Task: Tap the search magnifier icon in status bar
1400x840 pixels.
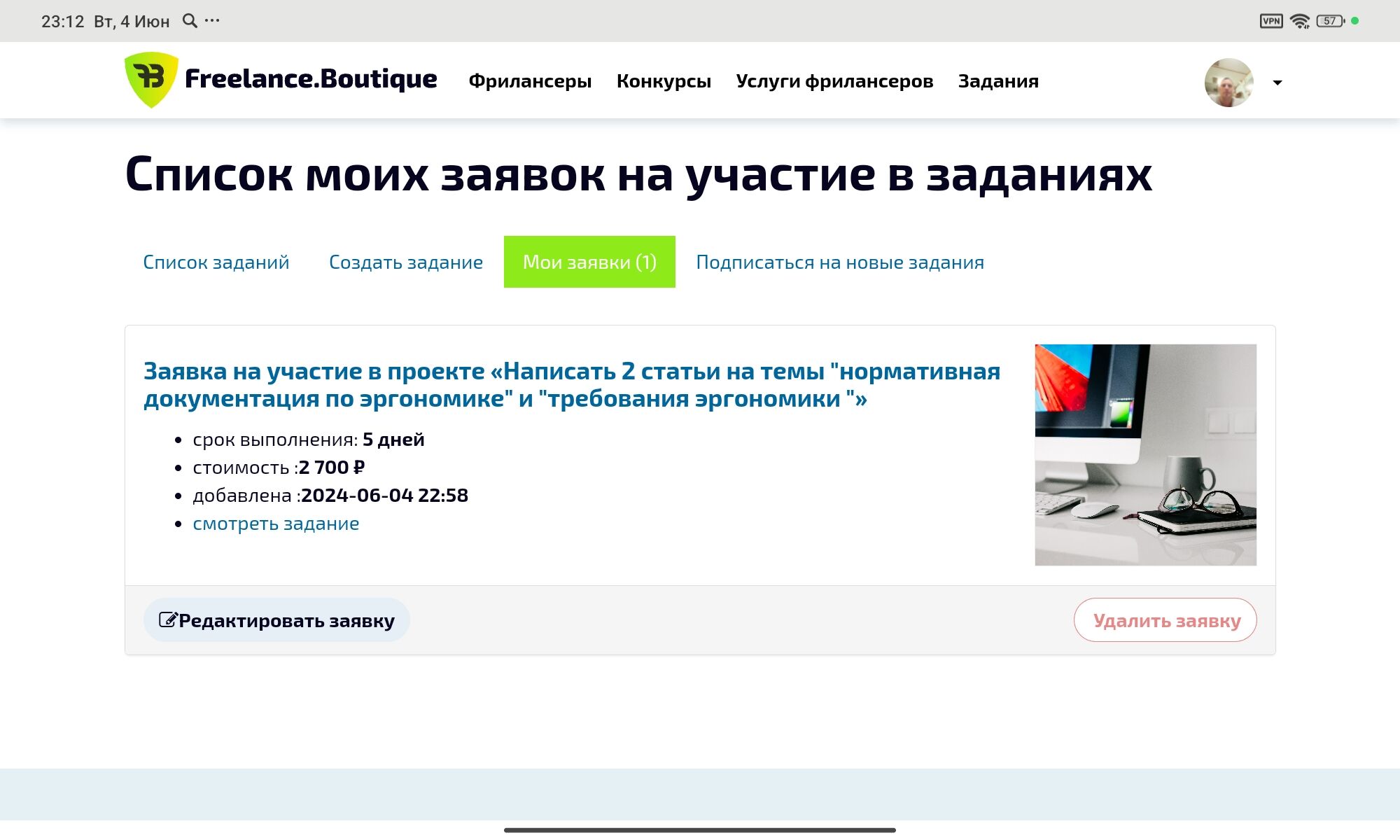Action: (x=190, y=21)
